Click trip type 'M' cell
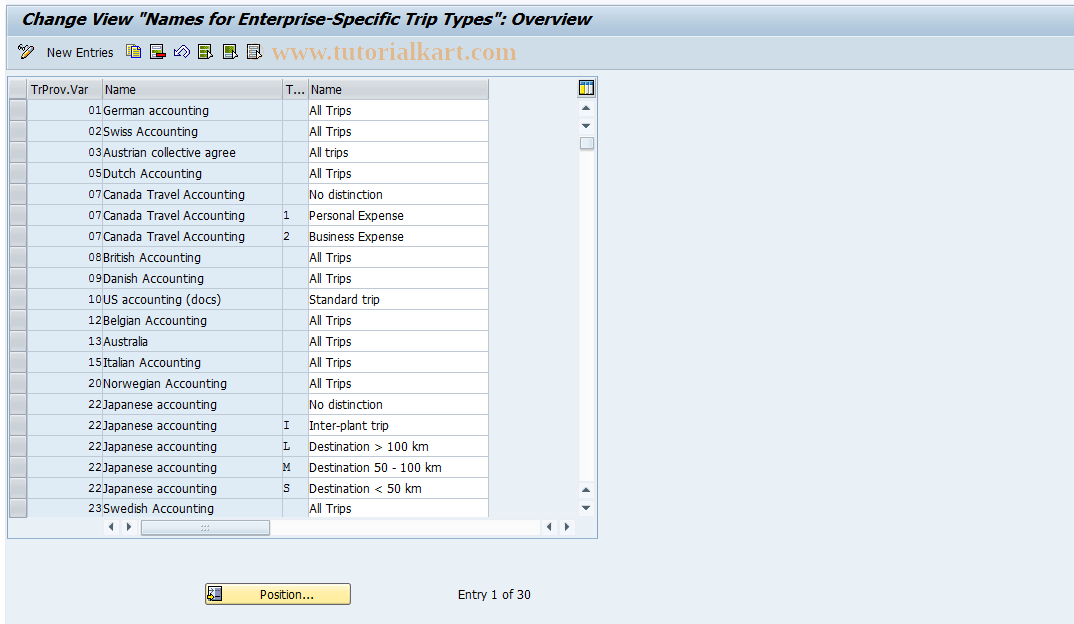The height and width of the screenshot is (624, 1074). click(x=295, y=468)
